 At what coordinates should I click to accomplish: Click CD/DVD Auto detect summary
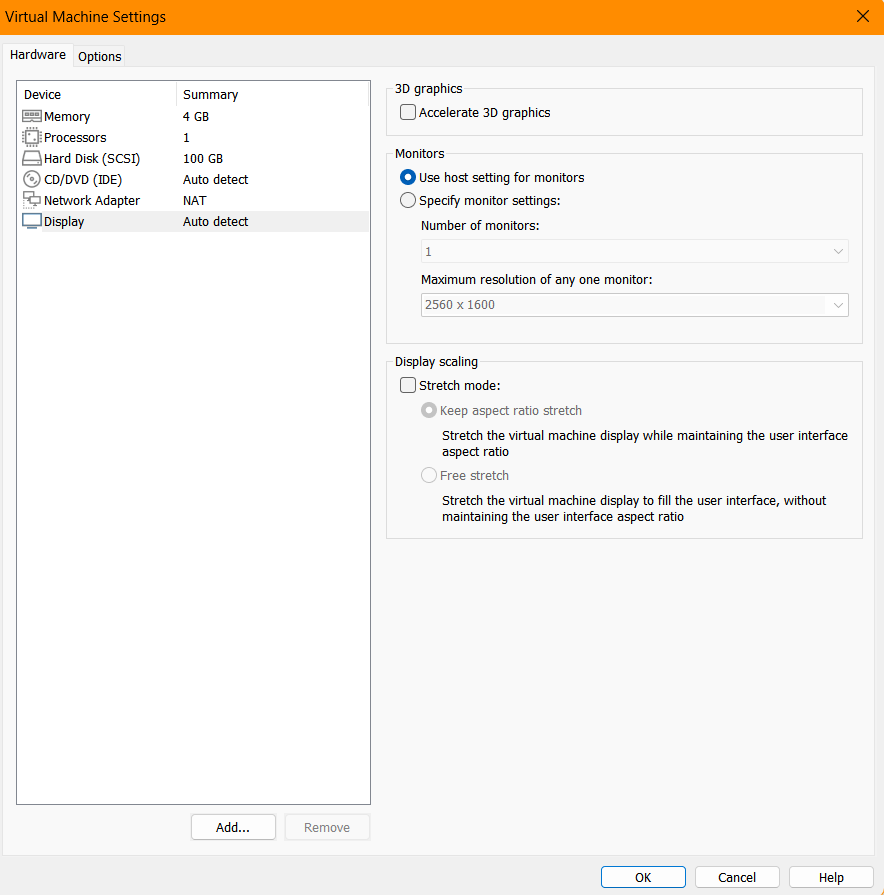(x=215, y=179)
